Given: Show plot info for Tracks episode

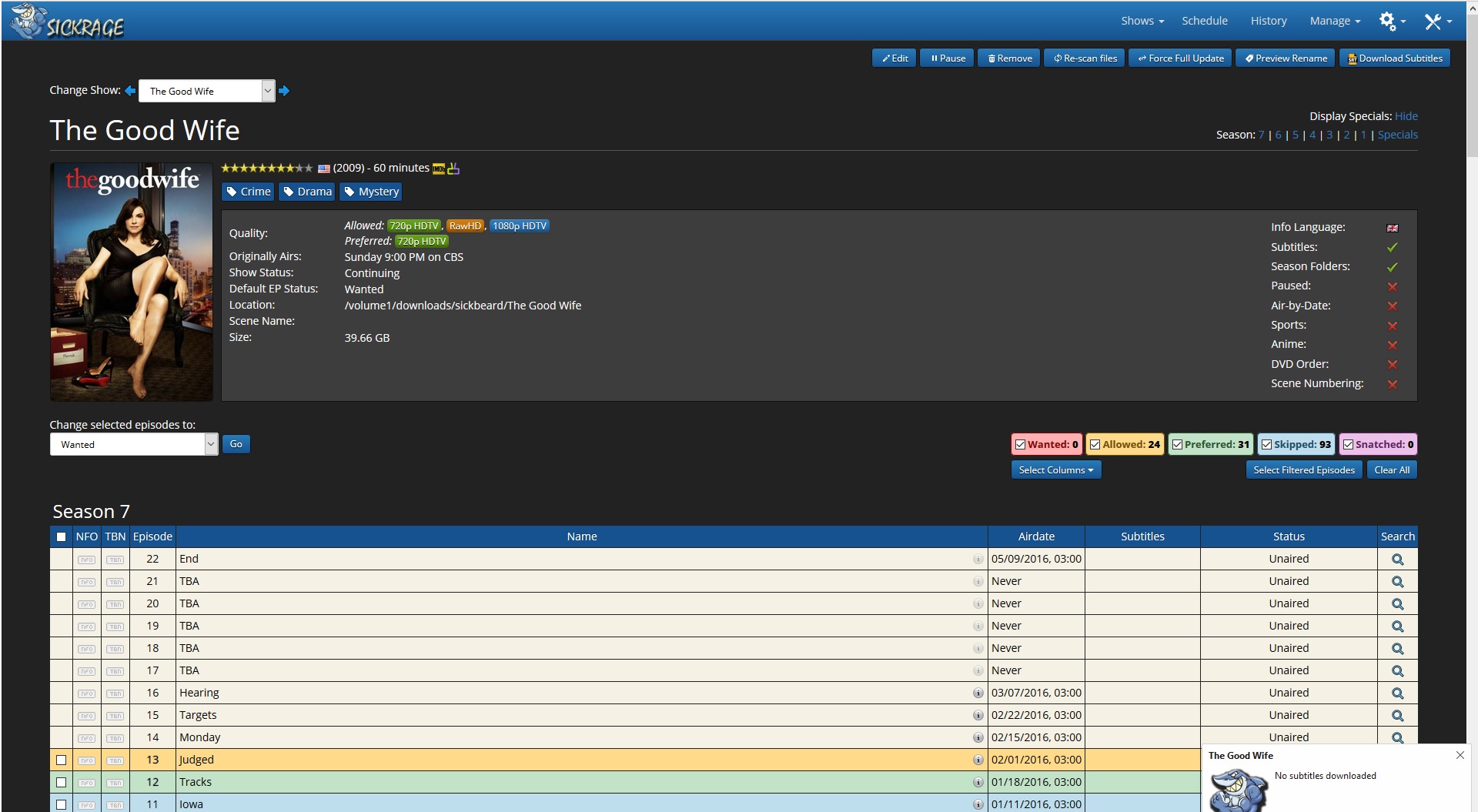Looking at the screenshot, I should [978, 782].
